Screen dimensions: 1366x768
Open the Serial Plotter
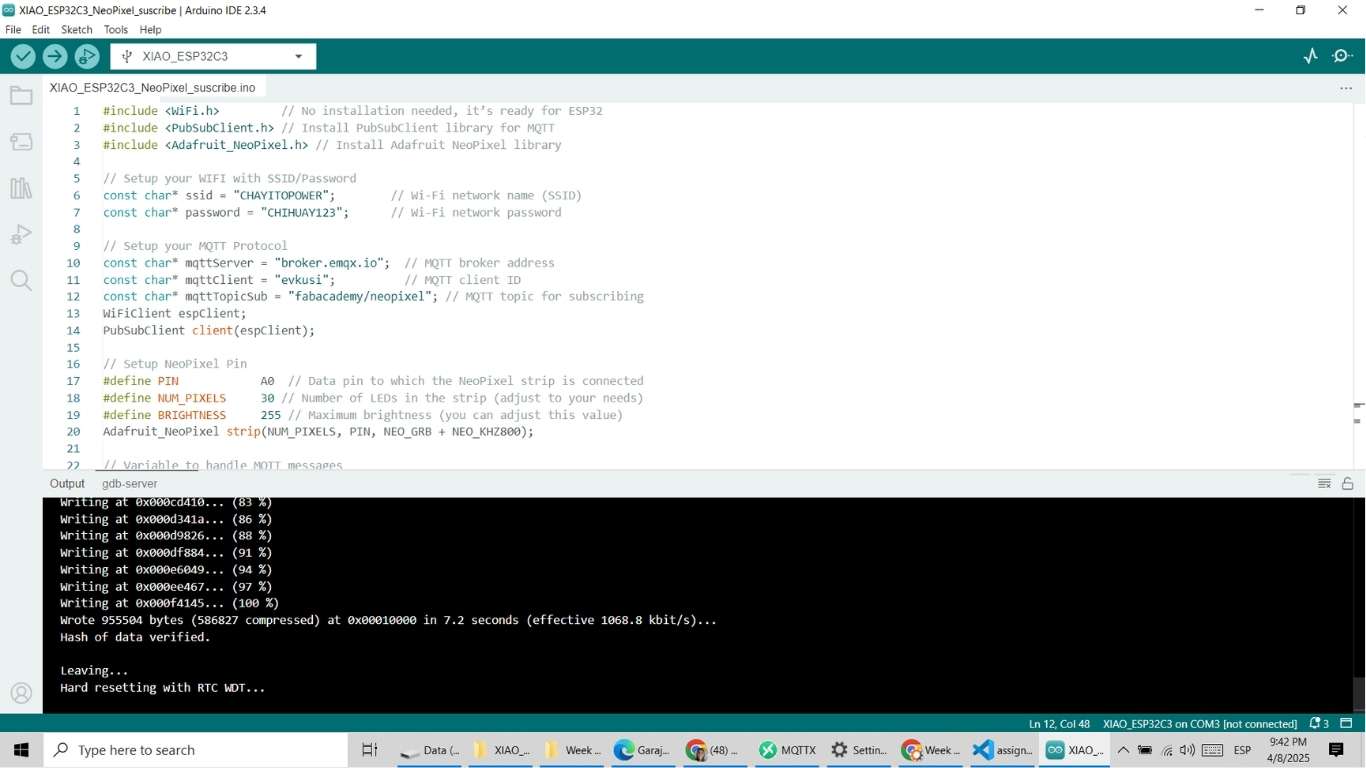(1311, 56)
